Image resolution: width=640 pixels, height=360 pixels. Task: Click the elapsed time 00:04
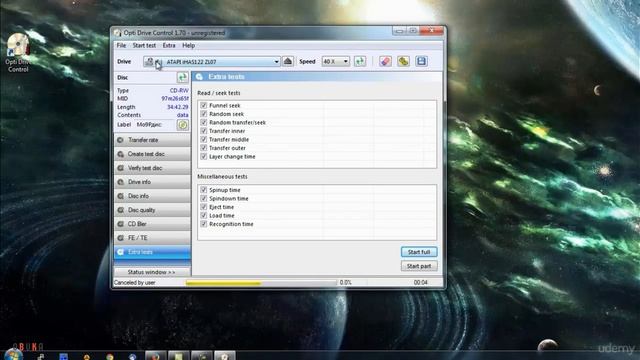pos(420,282)
